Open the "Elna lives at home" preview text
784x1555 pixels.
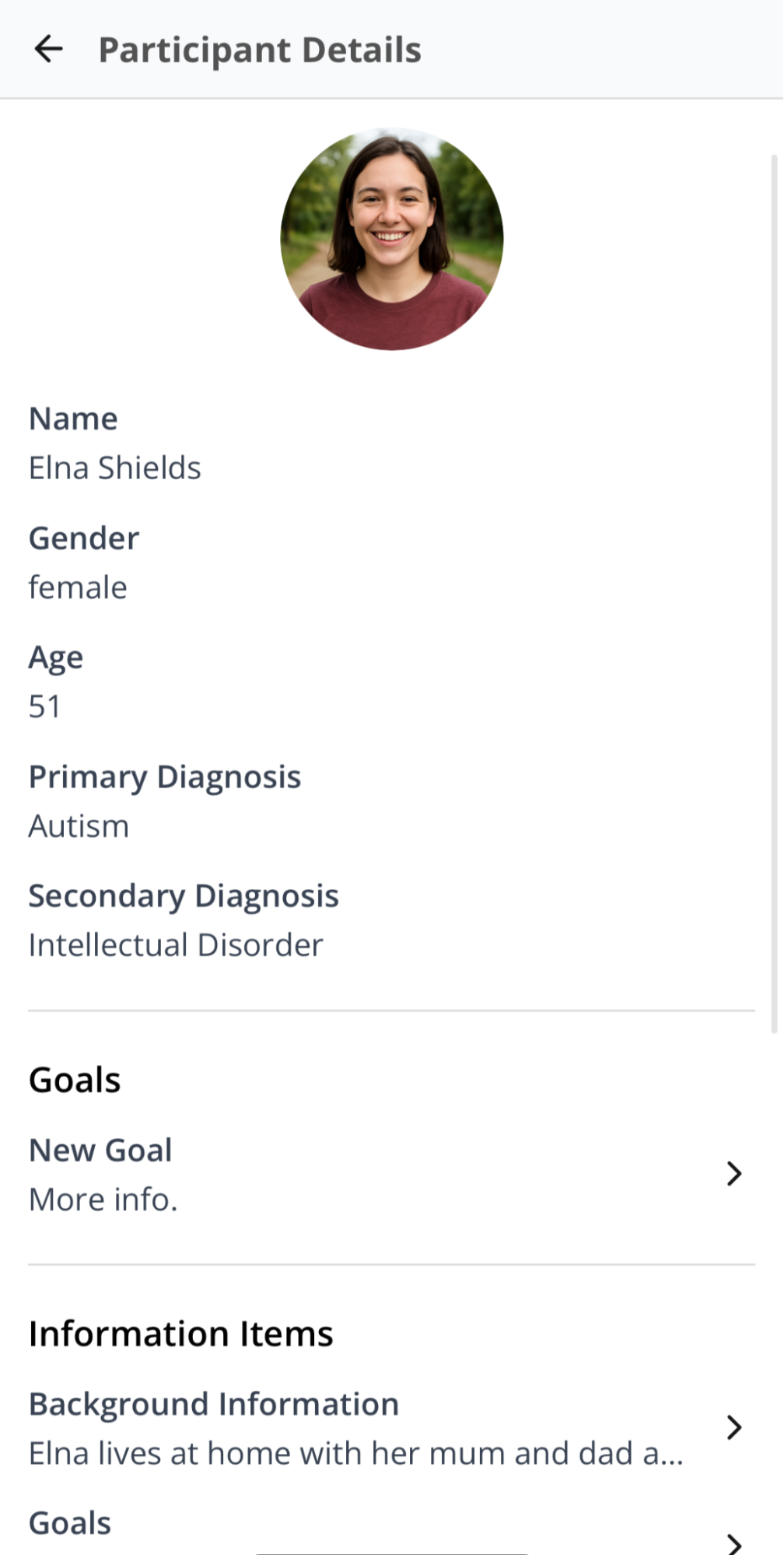point(355,1453)
